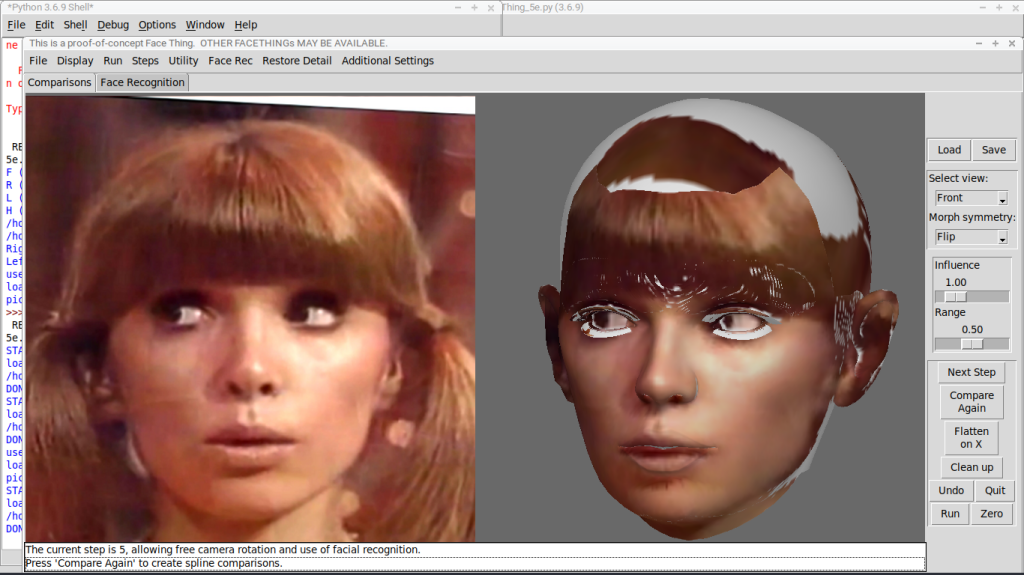Minimize the Python 3.6.9 Shell window
This screenshot has width=1024, height=575.
pos(458,8)
